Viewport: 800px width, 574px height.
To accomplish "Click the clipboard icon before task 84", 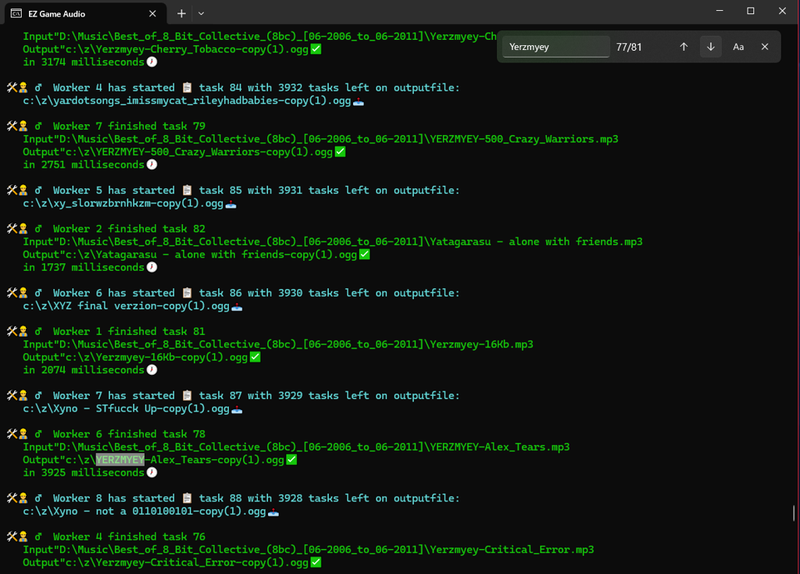I will coord(187,87).
